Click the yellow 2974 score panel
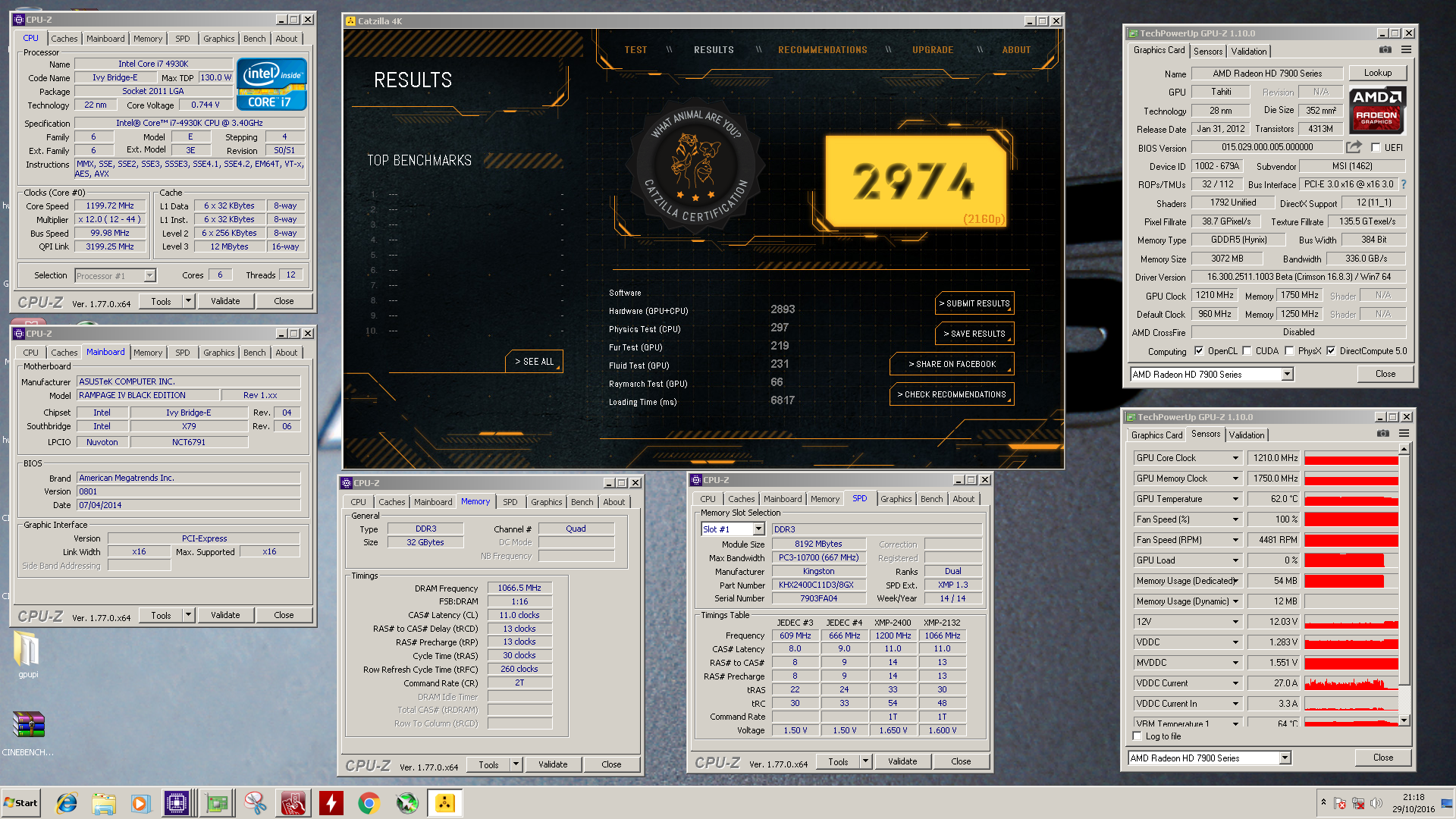Image resolution: width=1456 pixels, height=819 pixels. tap(915, 181)
